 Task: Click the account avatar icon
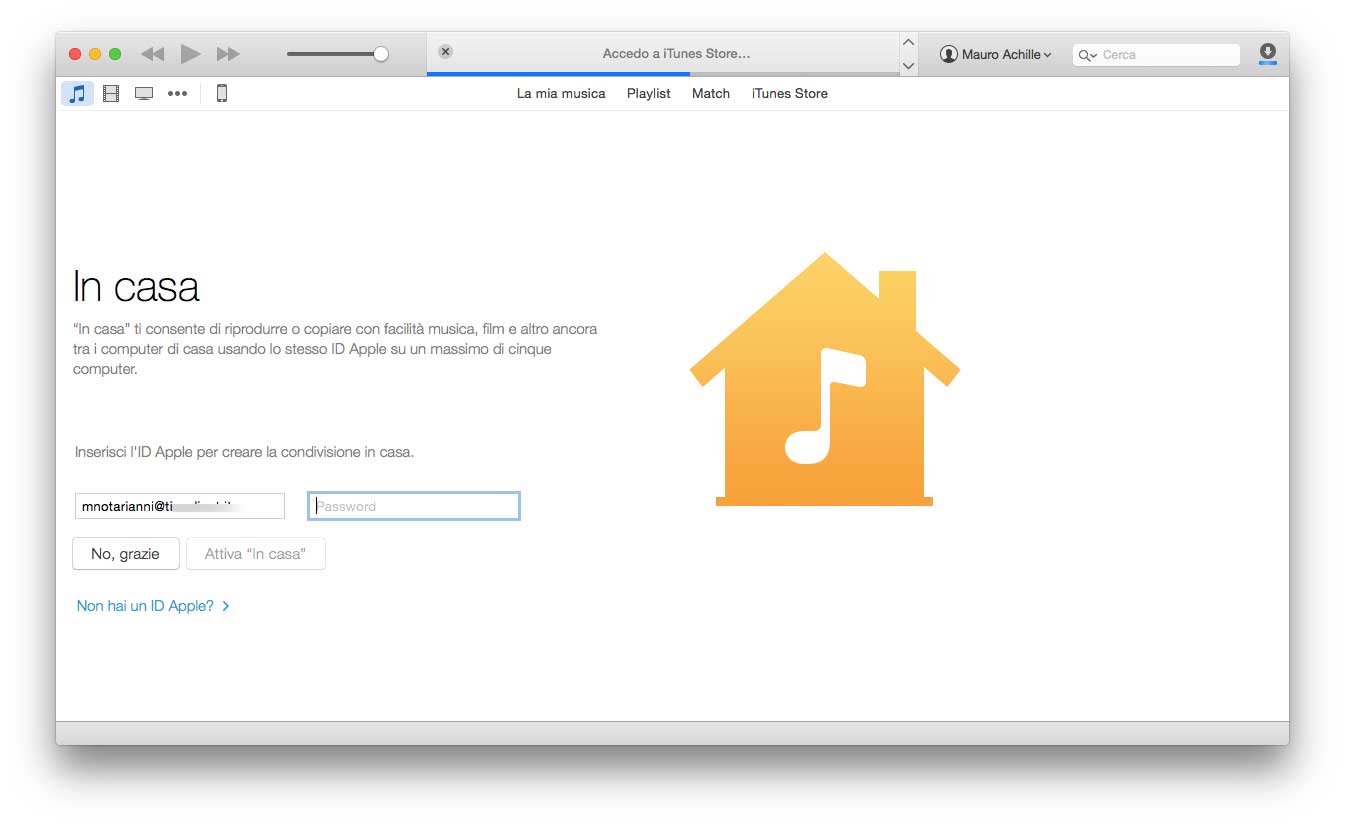pyautogui.click(x=949, y=54)
